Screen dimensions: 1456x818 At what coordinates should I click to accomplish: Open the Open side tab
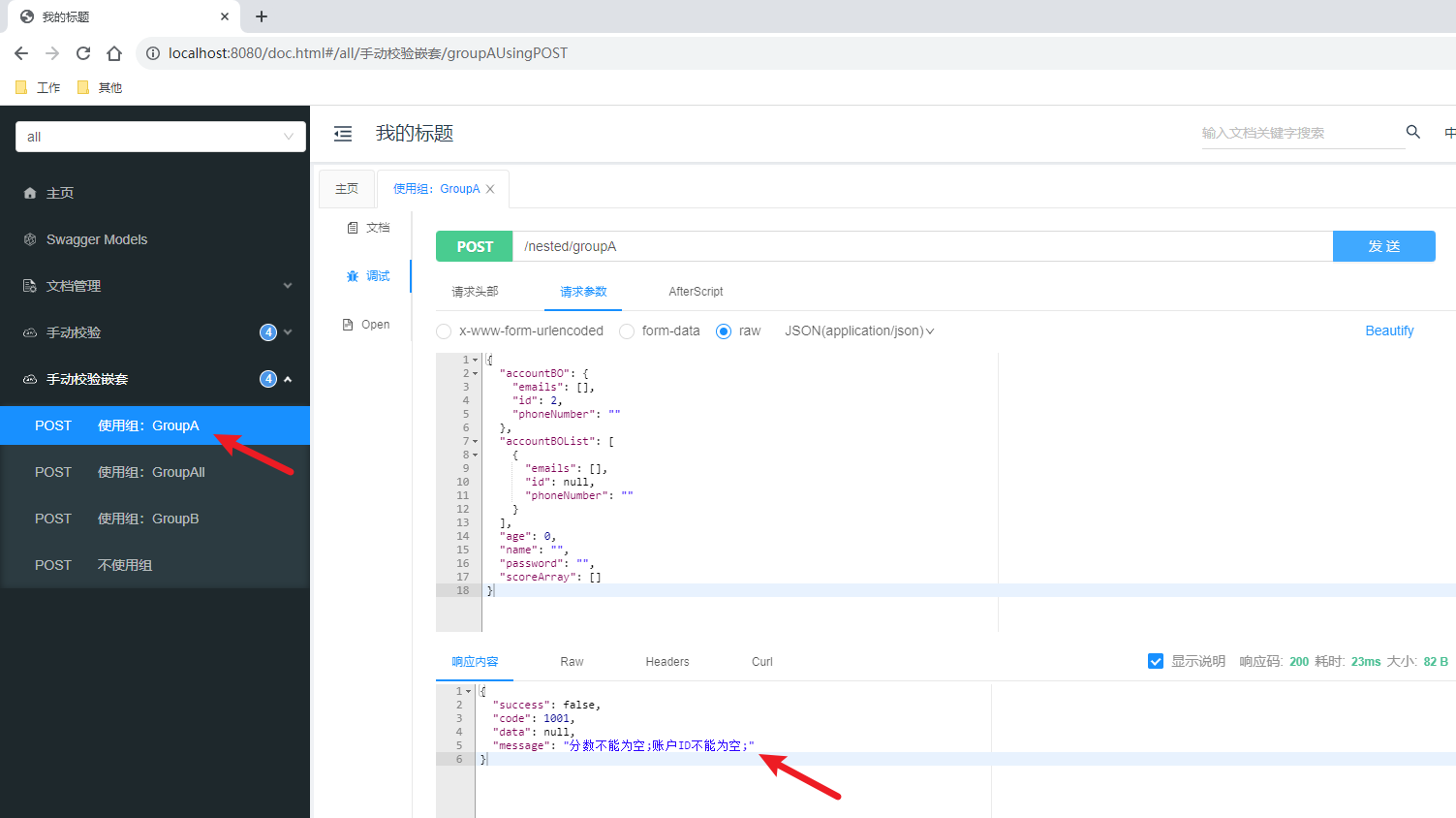point(366,325)
